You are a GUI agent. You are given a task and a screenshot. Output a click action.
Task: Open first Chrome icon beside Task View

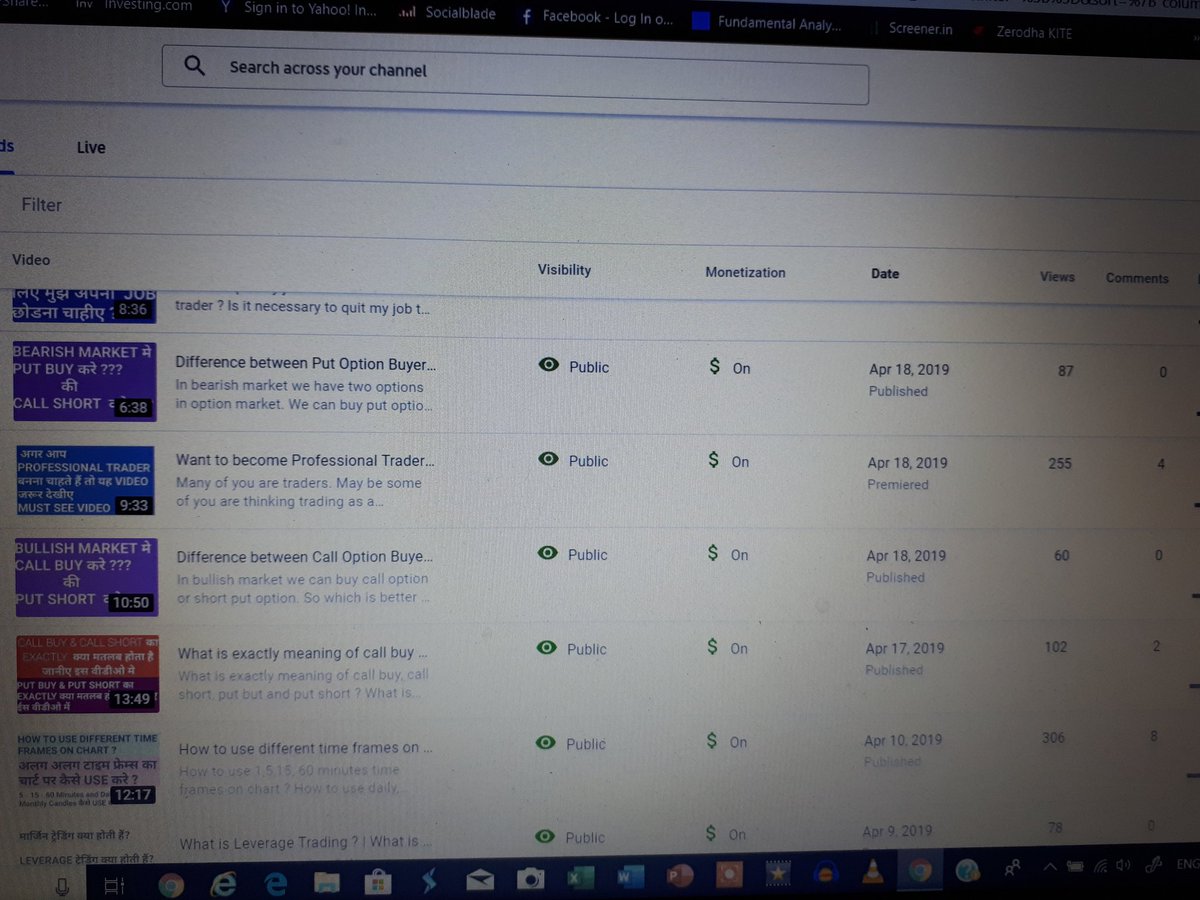pos(171,885)
